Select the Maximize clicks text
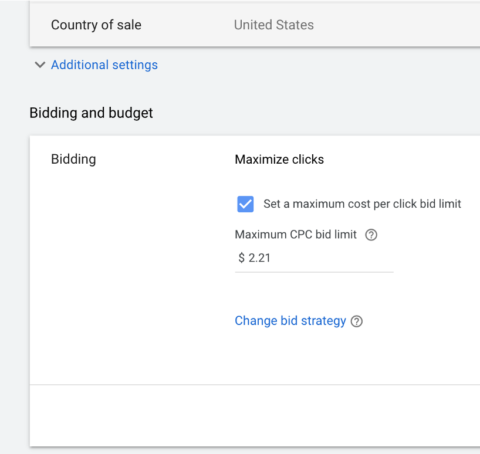 279,159
